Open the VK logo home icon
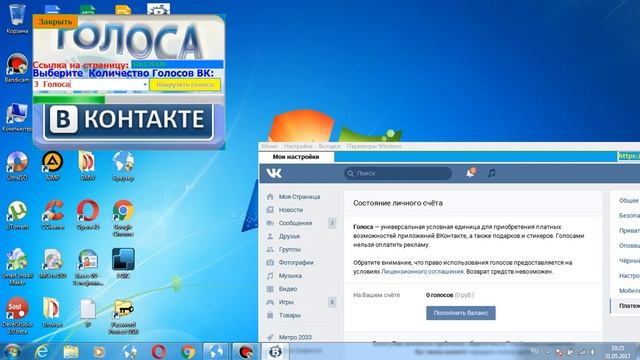The image size is (640, 360). pos(274,173)
